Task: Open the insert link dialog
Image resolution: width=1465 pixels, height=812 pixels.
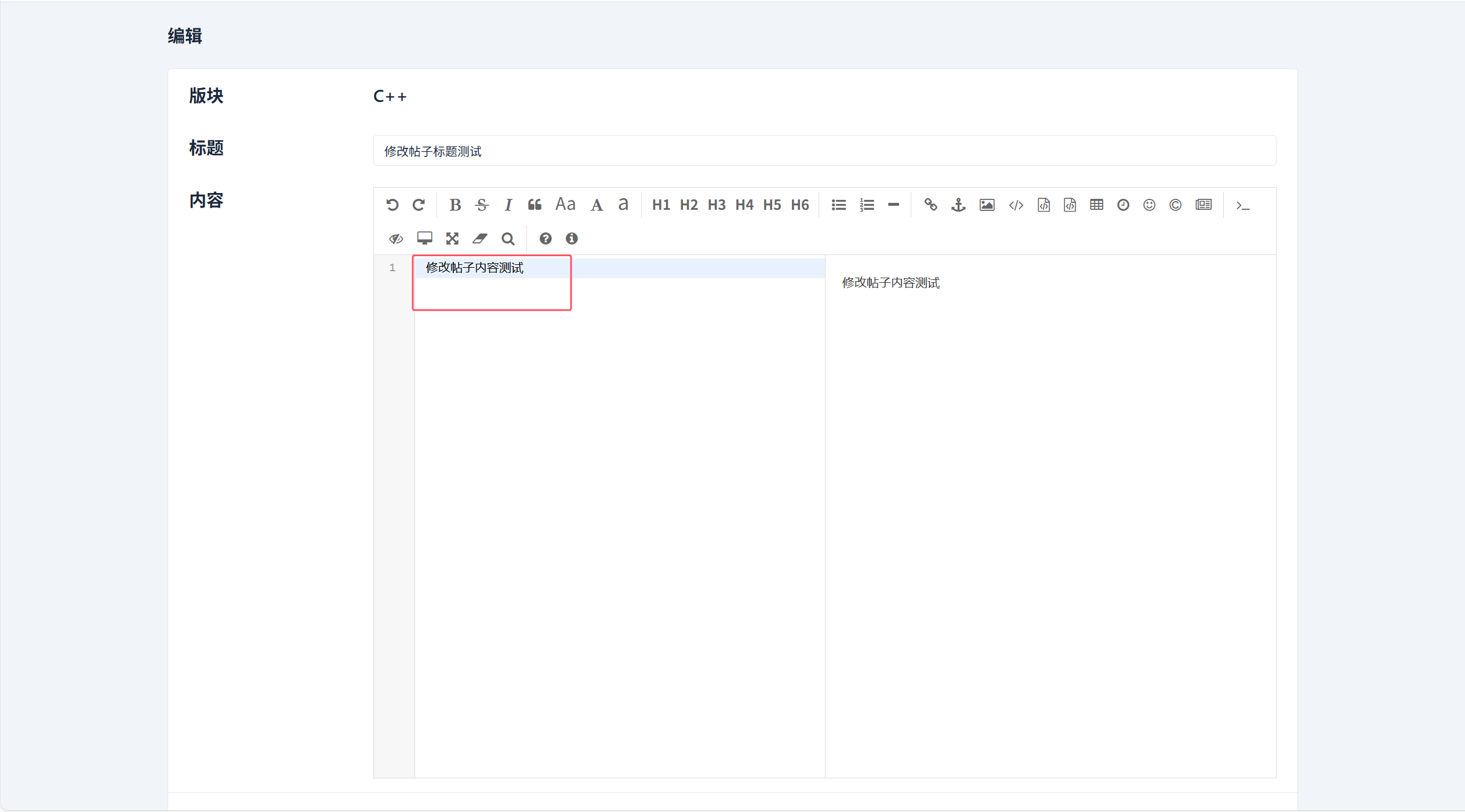Action: click(930, 205)
